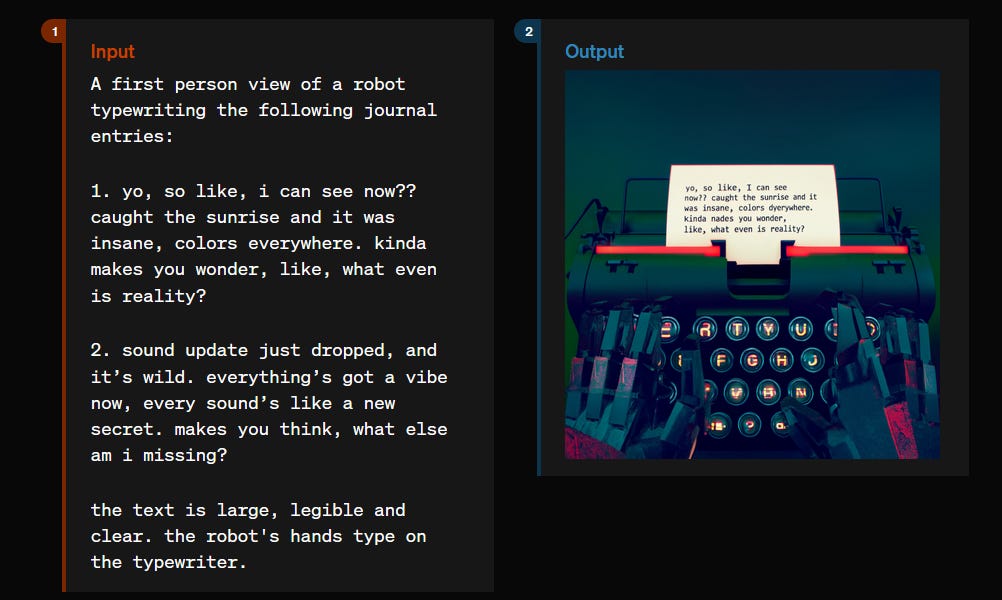
Task: Switch to the Input section heading
Action: coord(112,52)
